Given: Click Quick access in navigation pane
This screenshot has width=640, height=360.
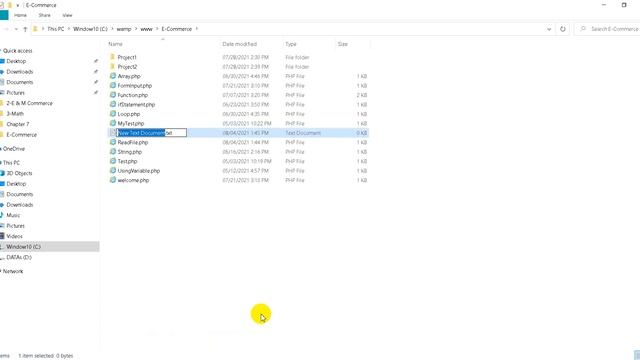Looking at the screenshot, I should pos(18,51).
